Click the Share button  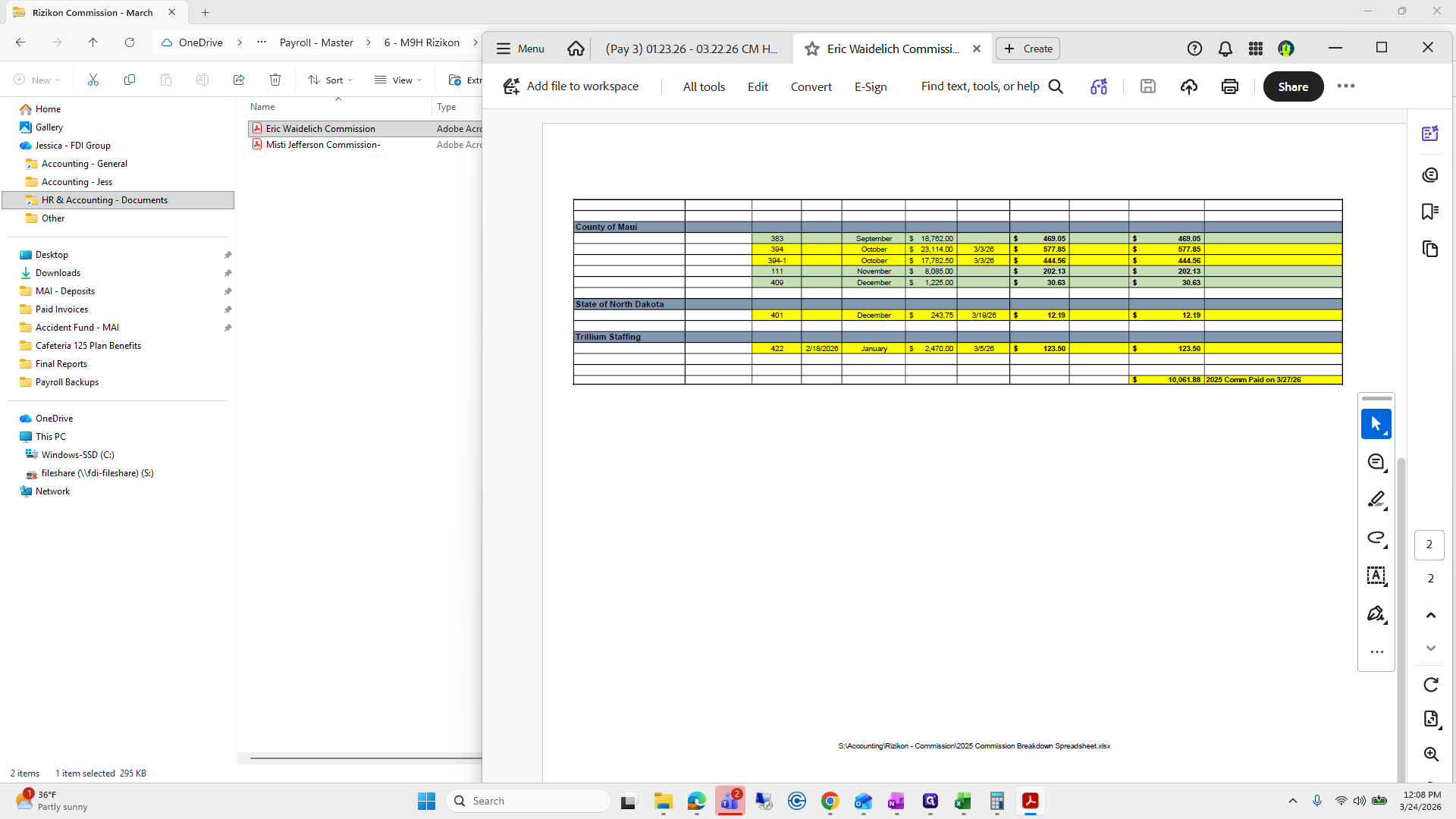click(x=1292, y=86)
